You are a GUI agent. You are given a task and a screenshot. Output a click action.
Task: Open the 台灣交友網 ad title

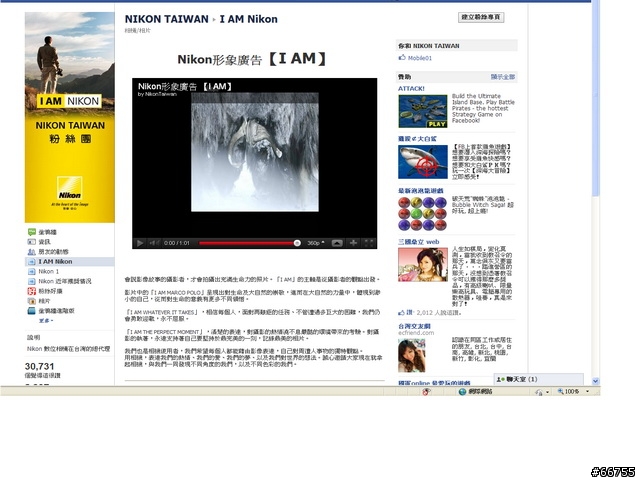tap(414, 326)
